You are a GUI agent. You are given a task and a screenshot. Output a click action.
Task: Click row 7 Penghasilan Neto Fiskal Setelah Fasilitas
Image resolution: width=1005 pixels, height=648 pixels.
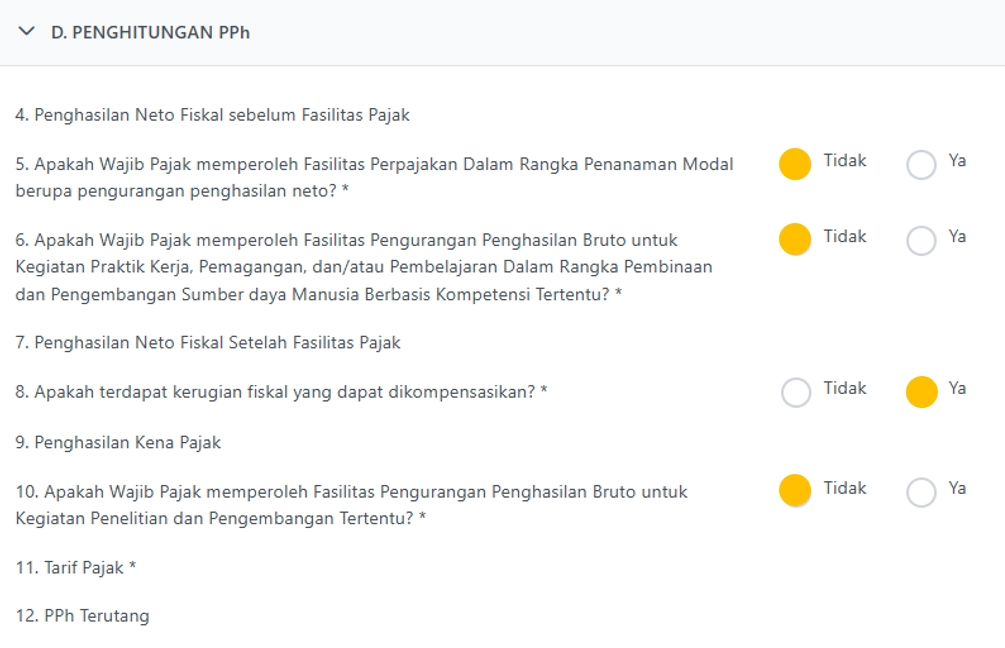208,343
